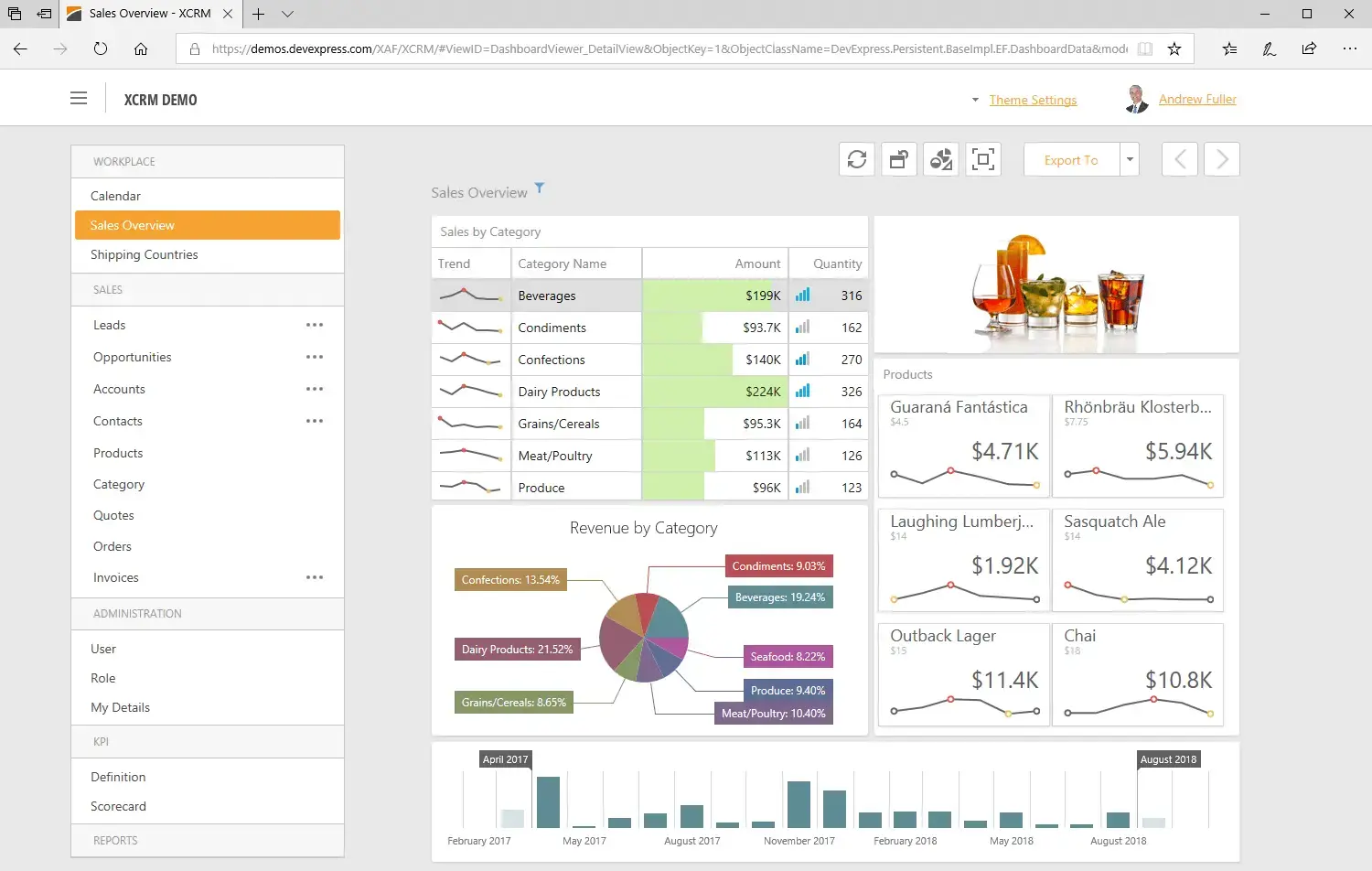Screen dimensions: 1372x871
Task: Click the add notes pen icon in browser
Action: click(x=1270, y=49)
